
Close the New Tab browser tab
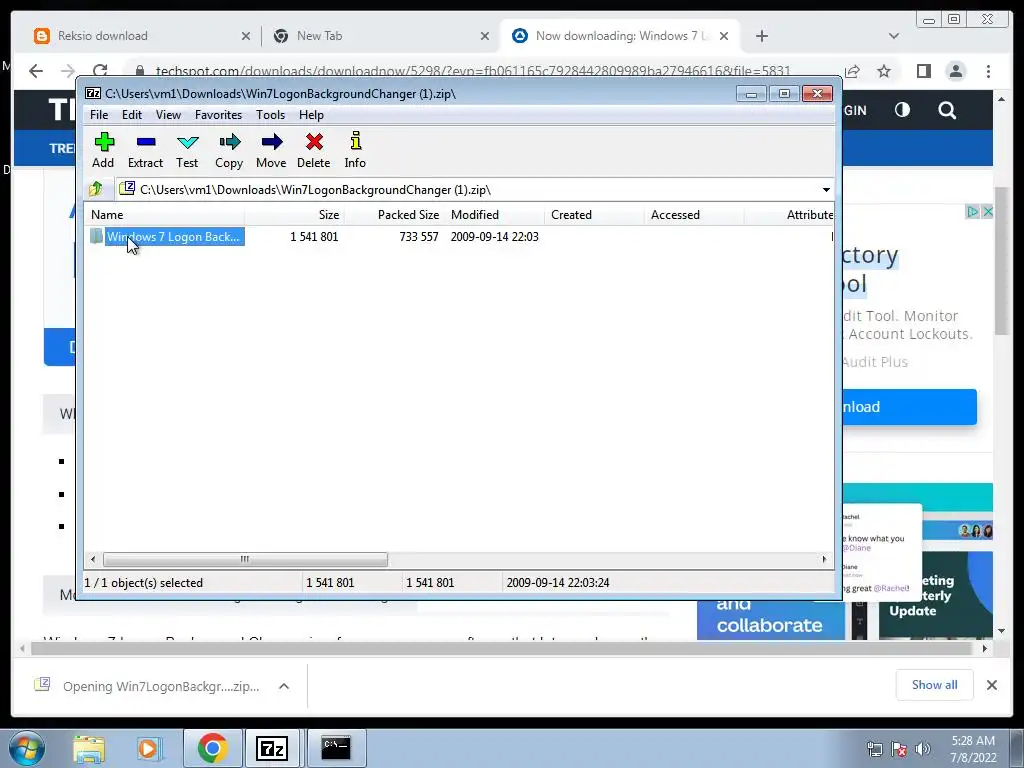click(485, 36)
